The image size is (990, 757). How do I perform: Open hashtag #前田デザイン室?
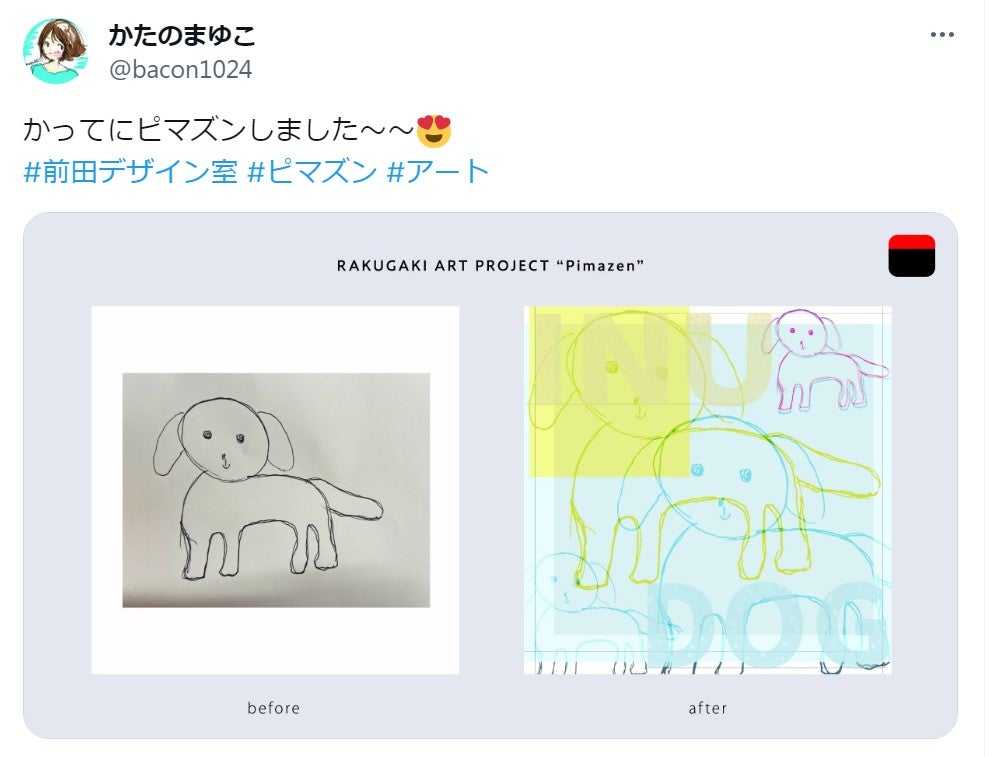pos(131,172)
